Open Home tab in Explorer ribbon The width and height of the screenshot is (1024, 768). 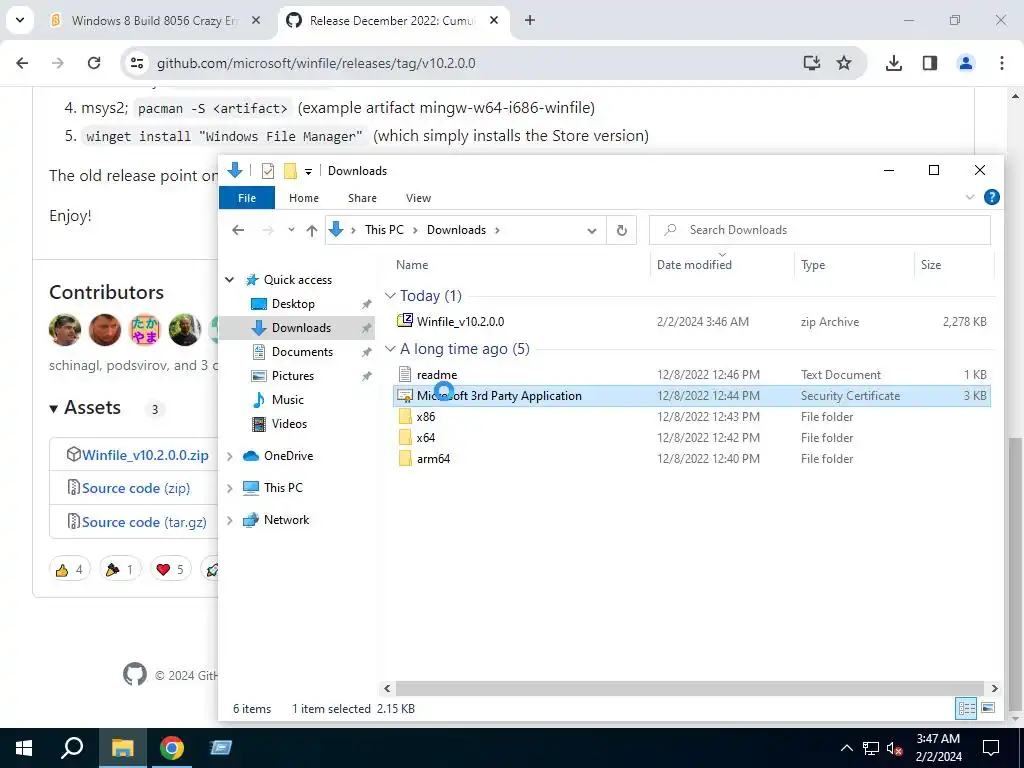[x=304, y=198]
